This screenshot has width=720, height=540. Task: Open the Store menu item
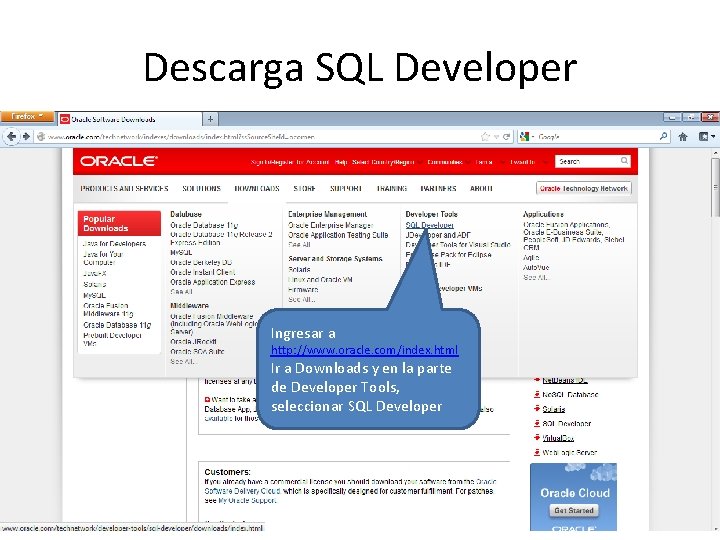[x=304, y=188]
